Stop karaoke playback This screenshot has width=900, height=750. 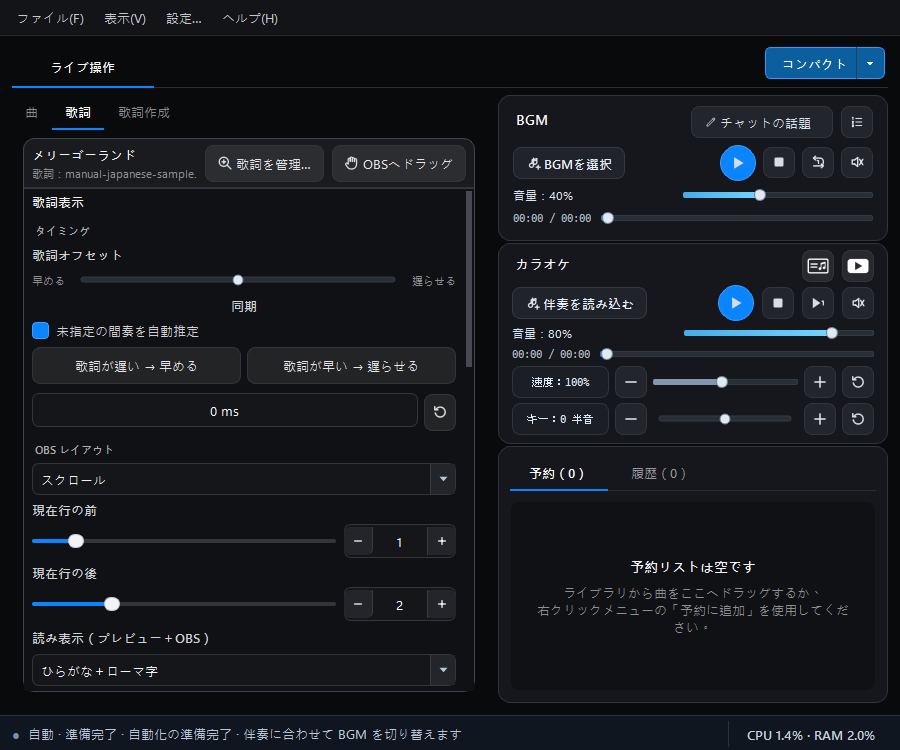coord(778,303)
